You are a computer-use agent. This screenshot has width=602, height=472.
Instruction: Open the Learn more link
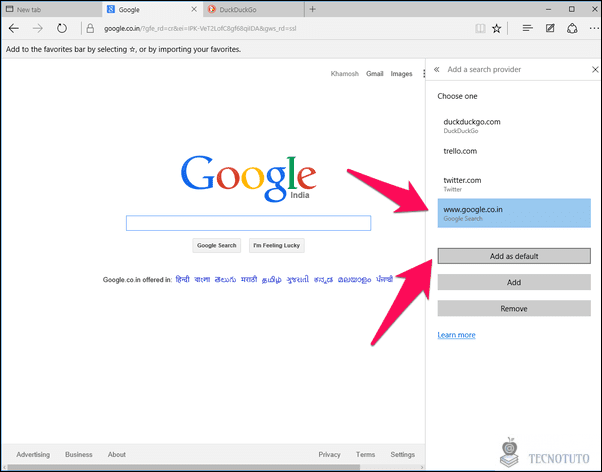pos(456,335)
